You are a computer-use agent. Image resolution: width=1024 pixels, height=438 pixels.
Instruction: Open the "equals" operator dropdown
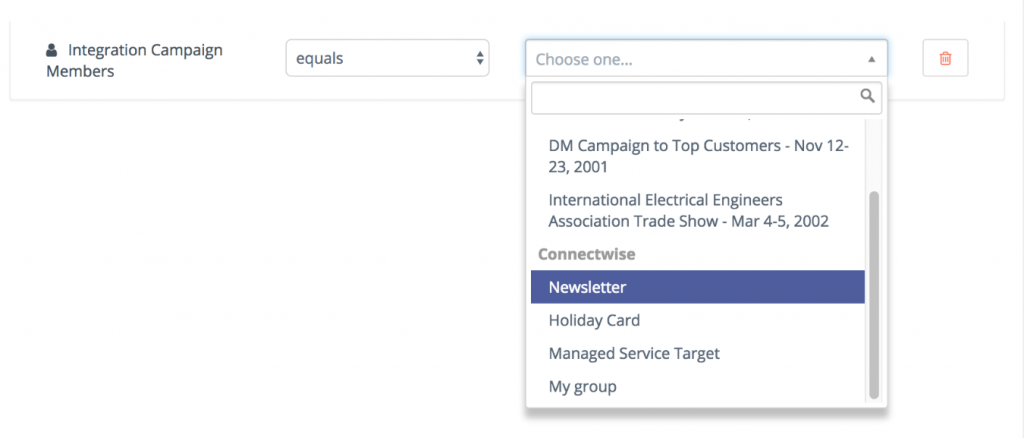click(386, 59)
